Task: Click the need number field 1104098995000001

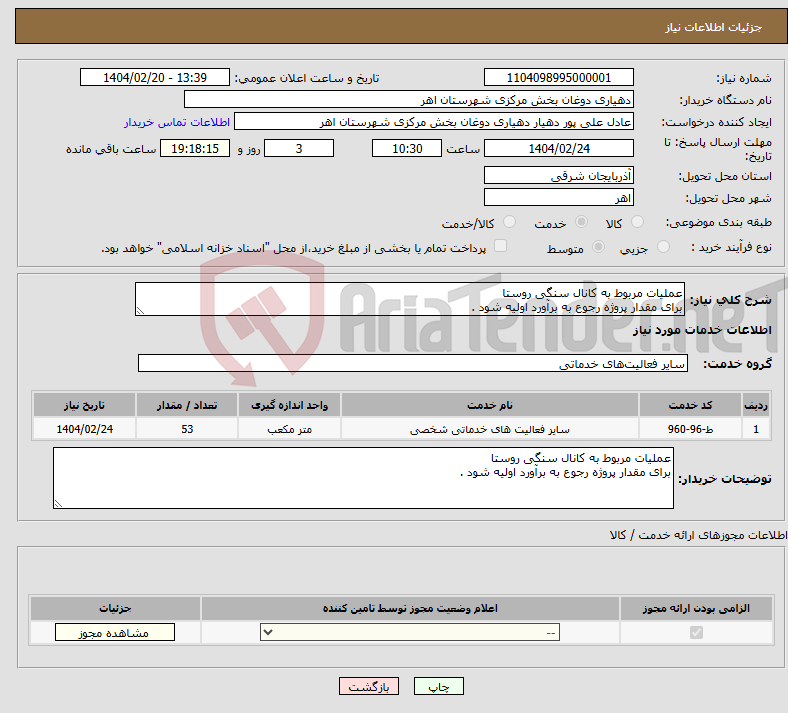Action: click(x=558, y=77)
